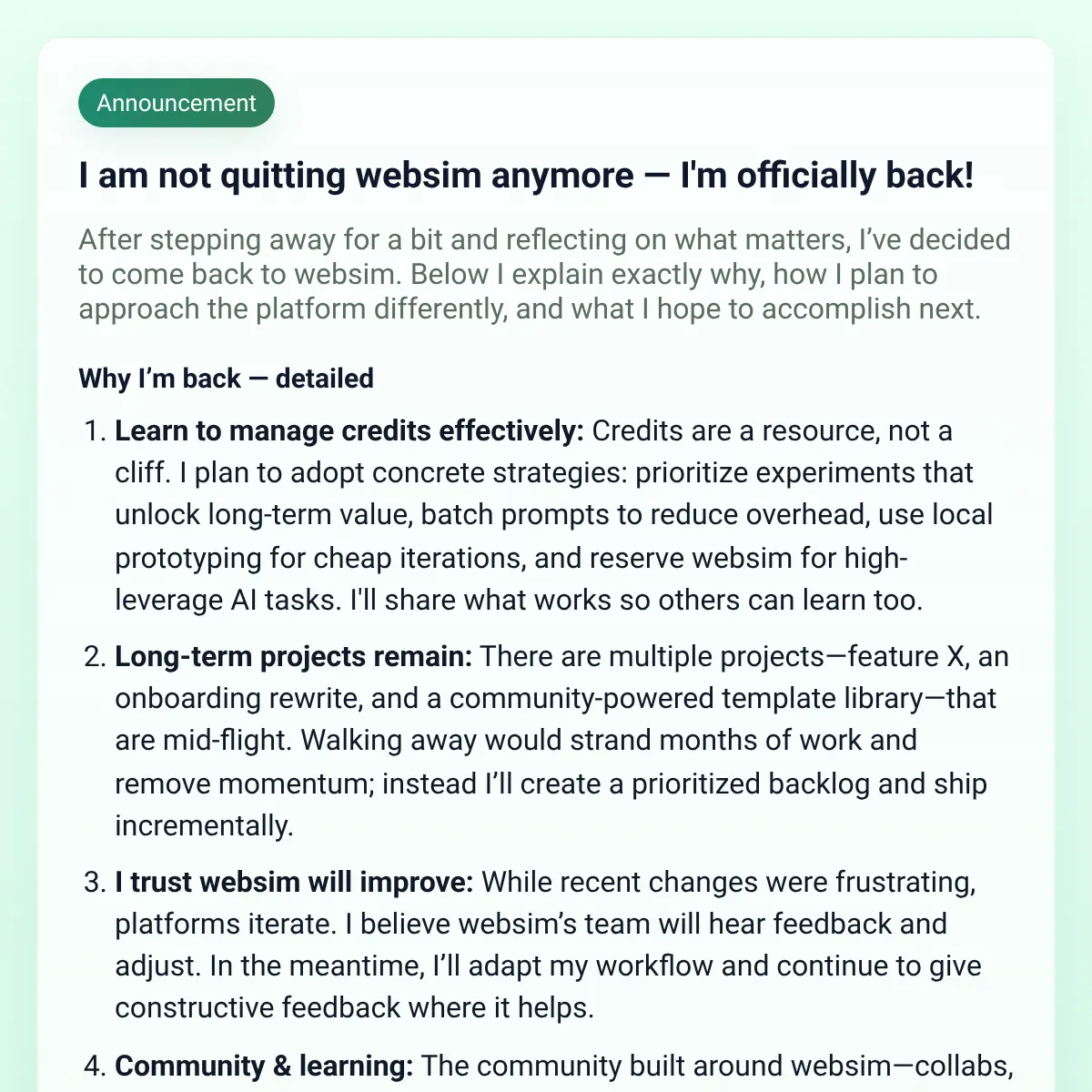The image size is (1092, 1092).
Task: Click the text 'community-powered template library'
Action: (x=686, y=698)
